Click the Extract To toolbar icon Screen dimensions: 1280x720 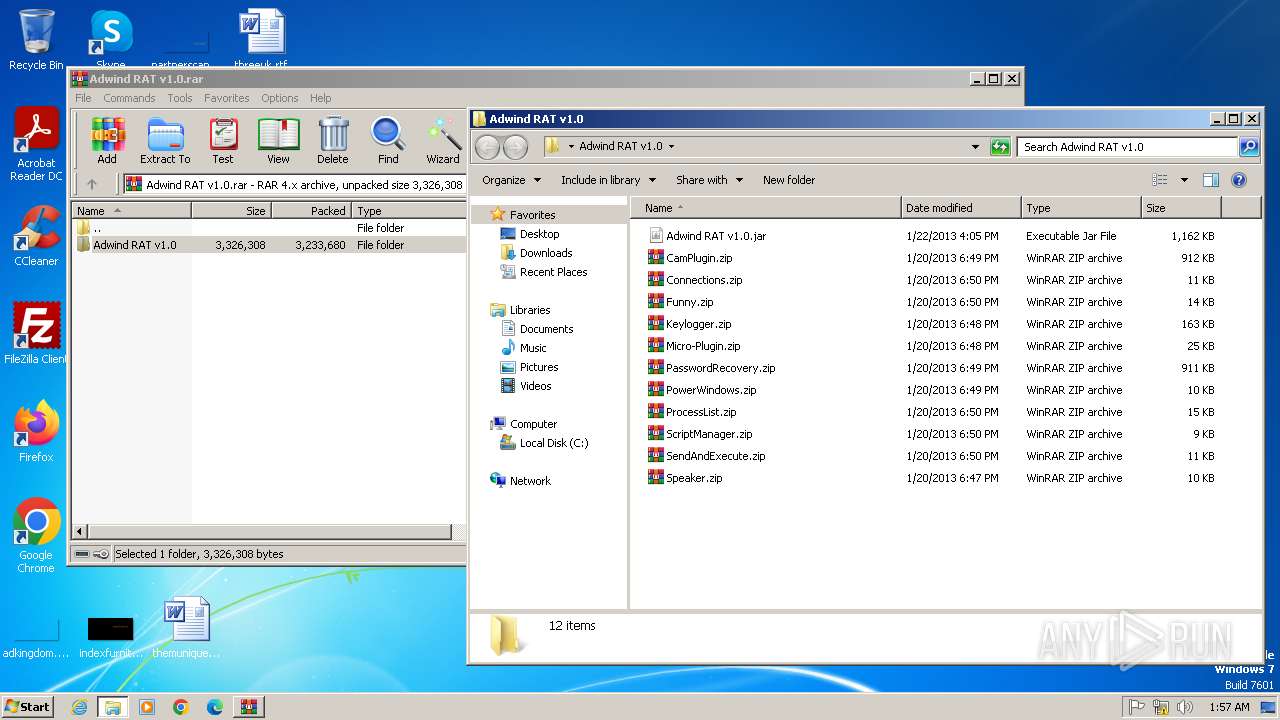[x=165, y=141]
